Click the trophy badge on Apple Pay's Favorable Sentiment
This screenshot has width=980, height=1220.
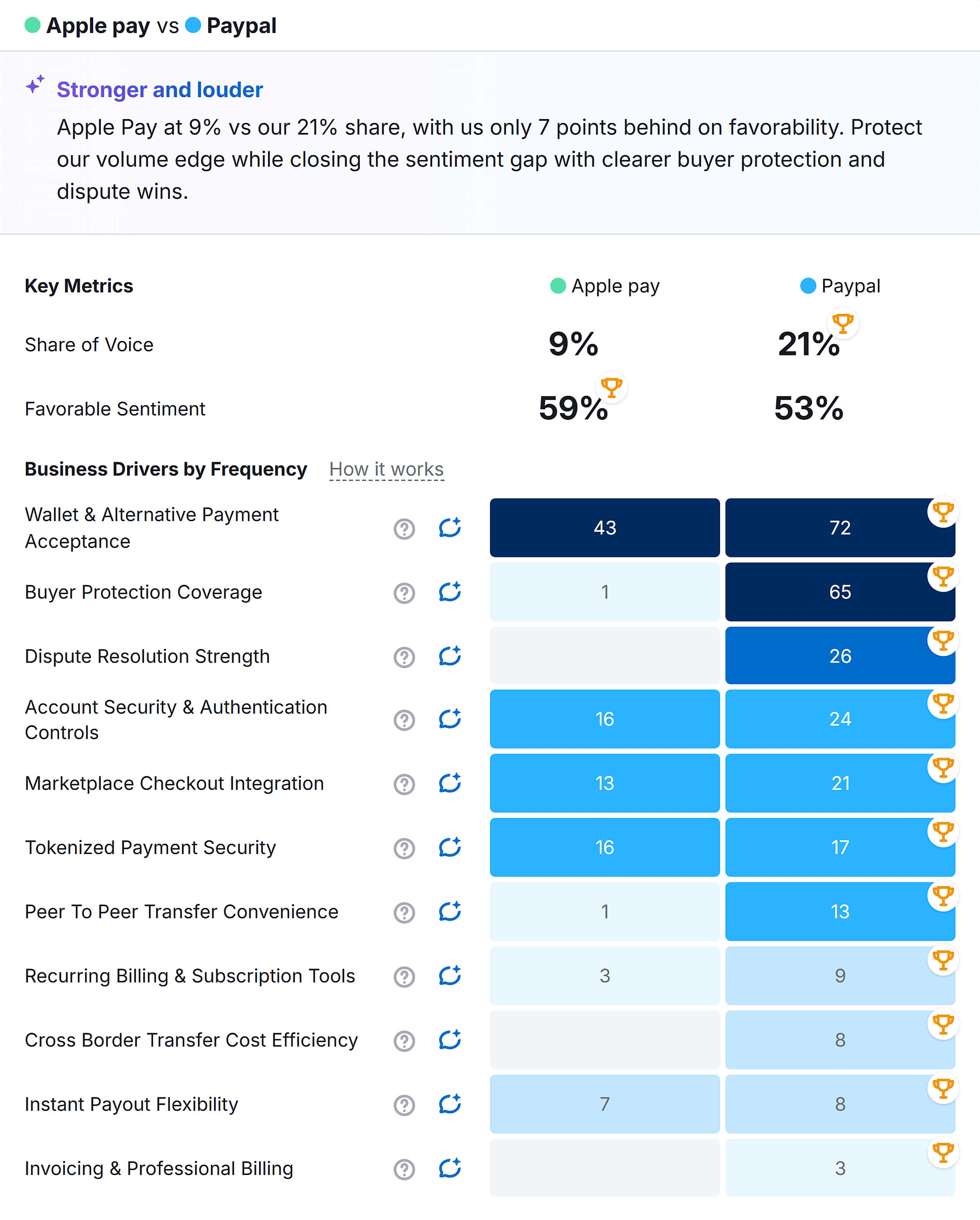coord(612,388)
